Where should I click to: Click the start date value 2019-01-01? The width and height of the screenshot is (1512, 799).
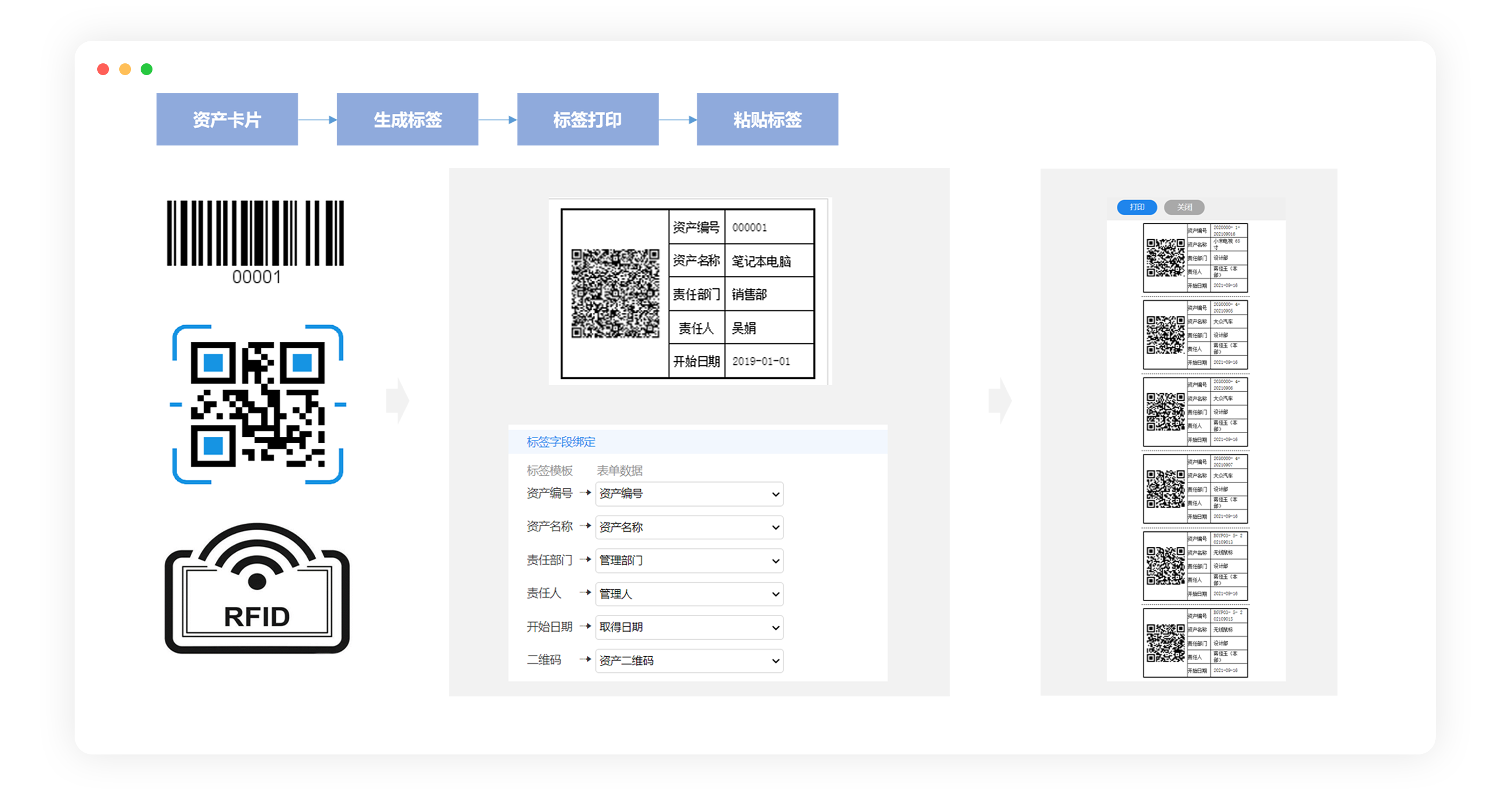761,361
